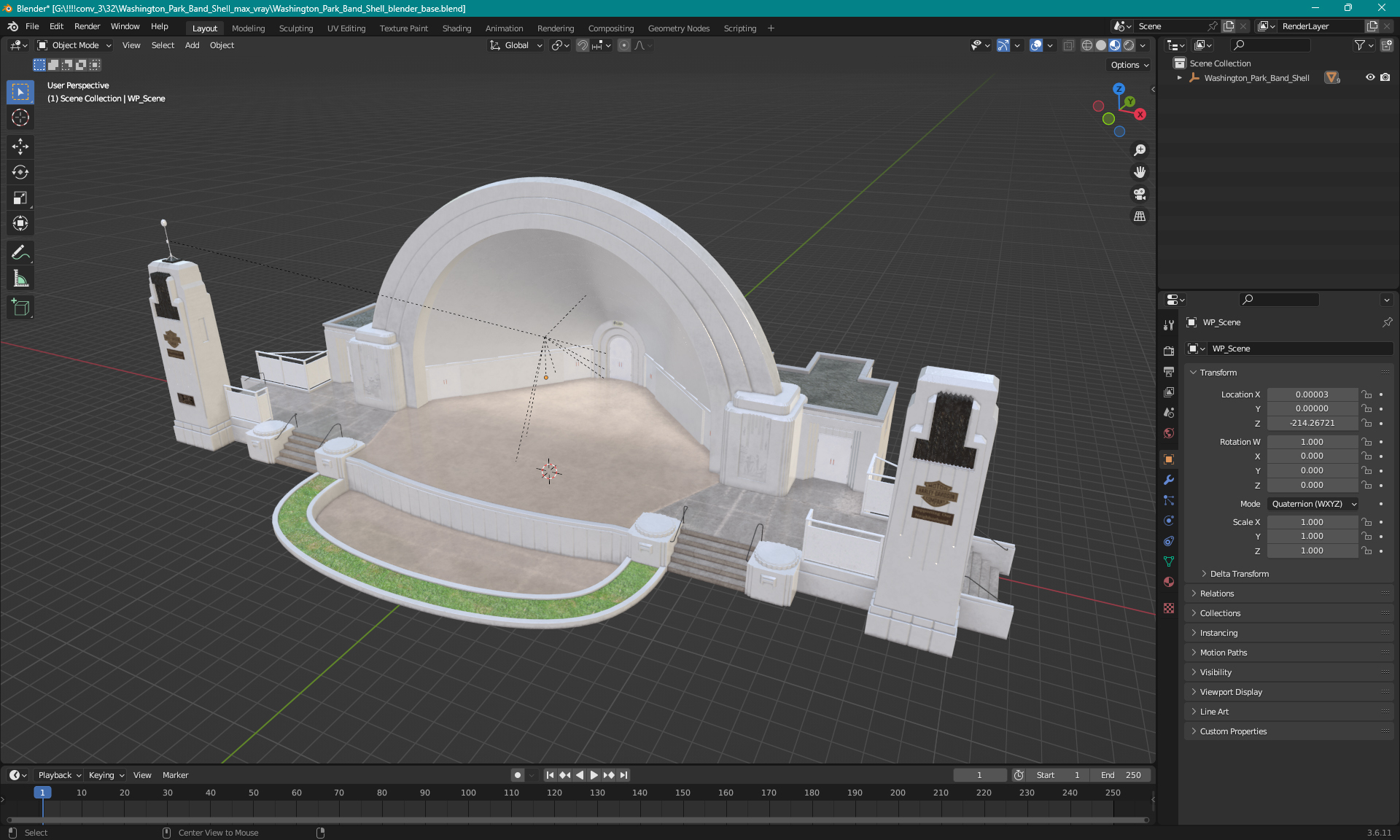Open the Object Mode dropdown
This screenshot has width=1400, height=840.
click(74, 45)
